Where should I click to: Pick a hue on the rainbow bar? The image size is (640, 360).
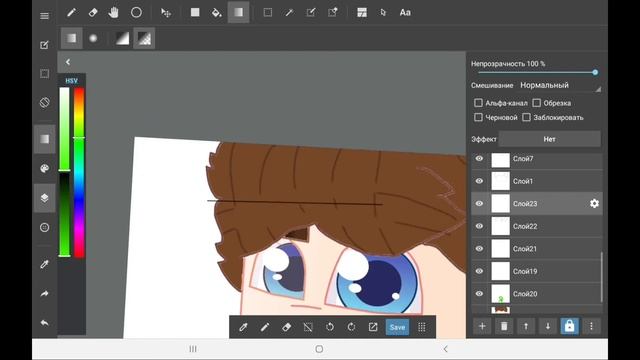point(79,172)
